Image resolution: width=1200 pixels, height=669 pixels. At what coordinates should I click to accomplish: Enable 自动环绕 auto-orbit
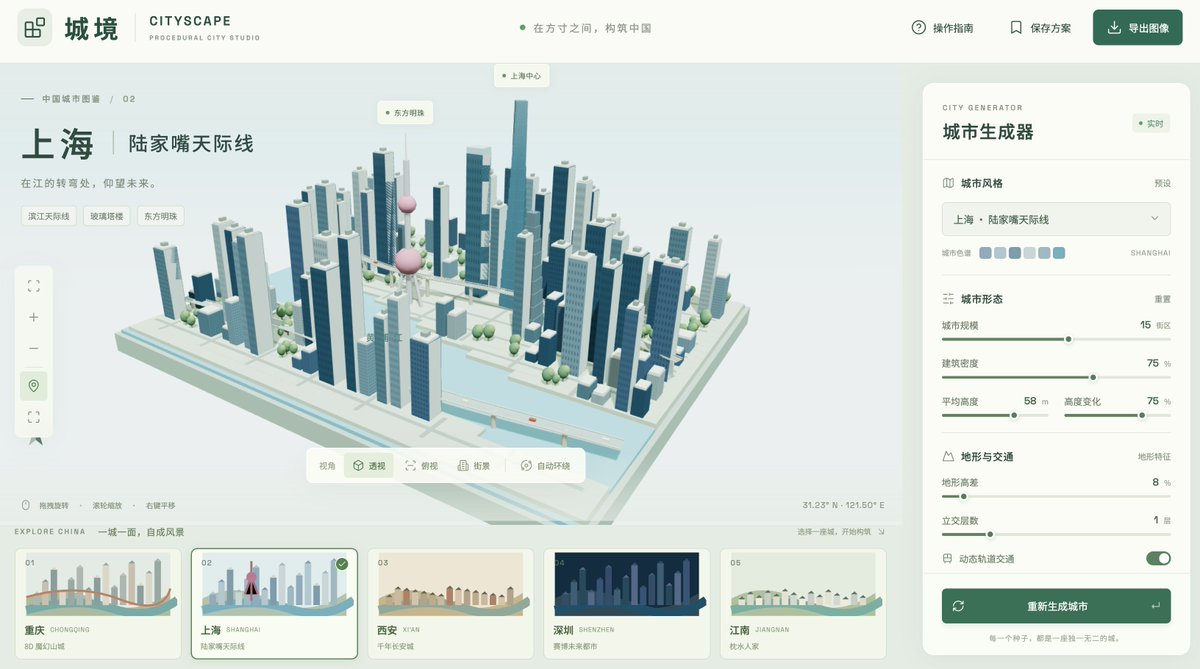coord(545,466)
